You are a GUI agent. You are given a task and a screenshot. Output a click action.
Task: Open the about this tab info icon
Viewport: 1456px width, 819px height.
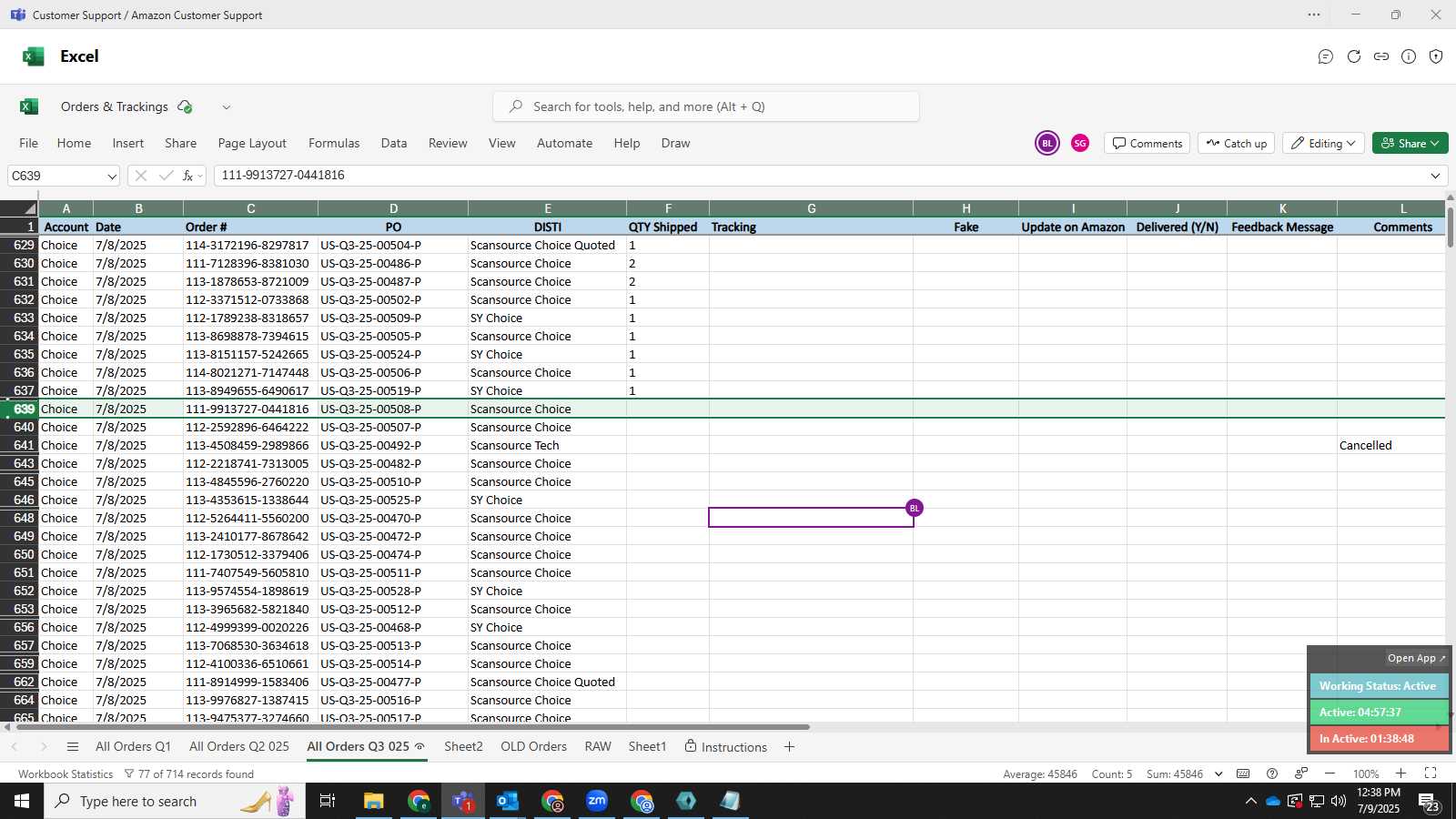1409,56
